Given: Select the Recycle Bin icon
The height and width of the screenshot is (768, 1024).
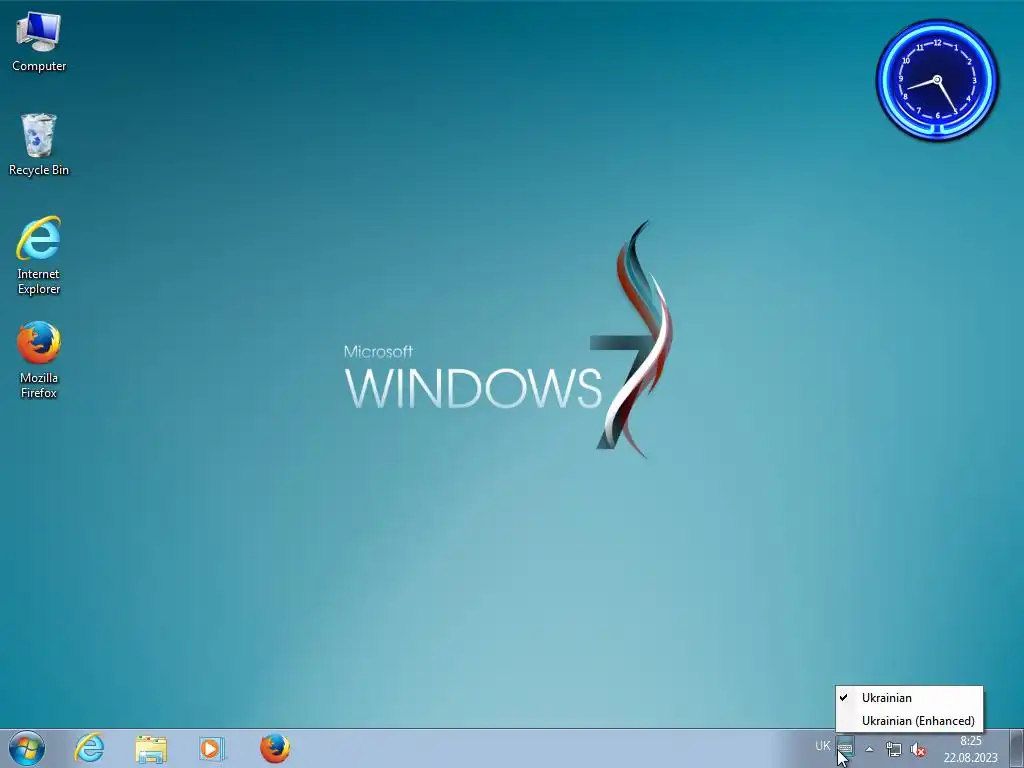Looking at the screenshot, I should (x=39, y=145).
